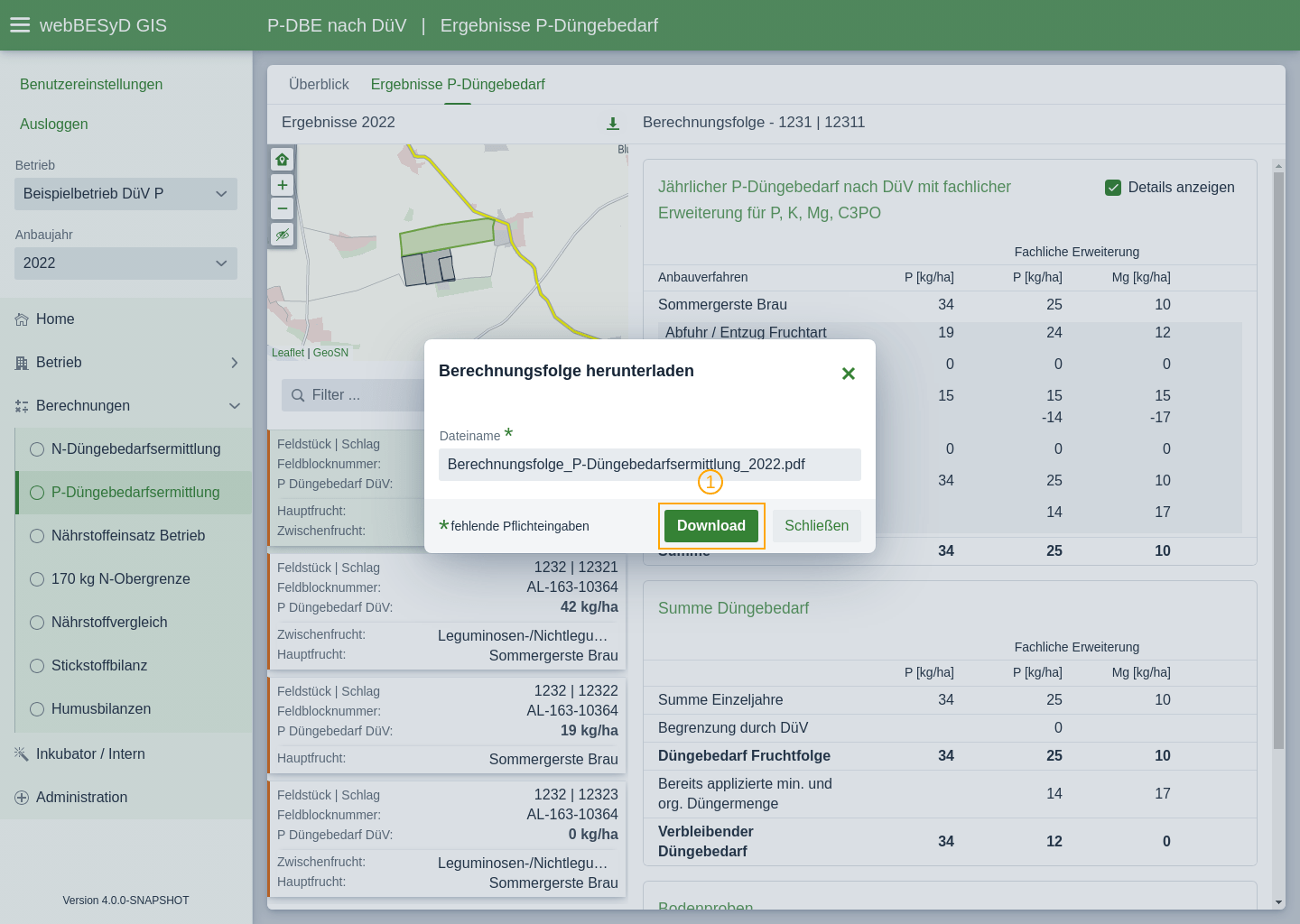Toggle the hamburger menu icon
The height and width of the screenshot is (924, 1300).
(20, 25)
